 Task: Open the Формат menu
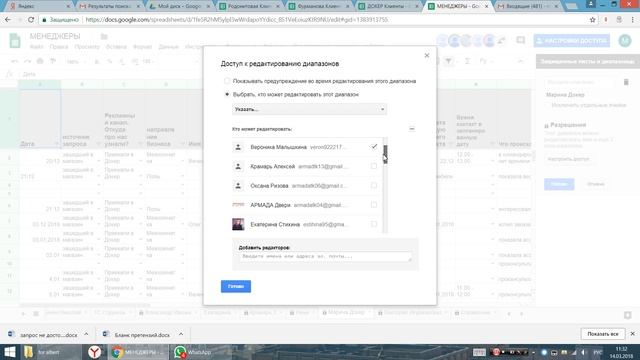[142, 47]
